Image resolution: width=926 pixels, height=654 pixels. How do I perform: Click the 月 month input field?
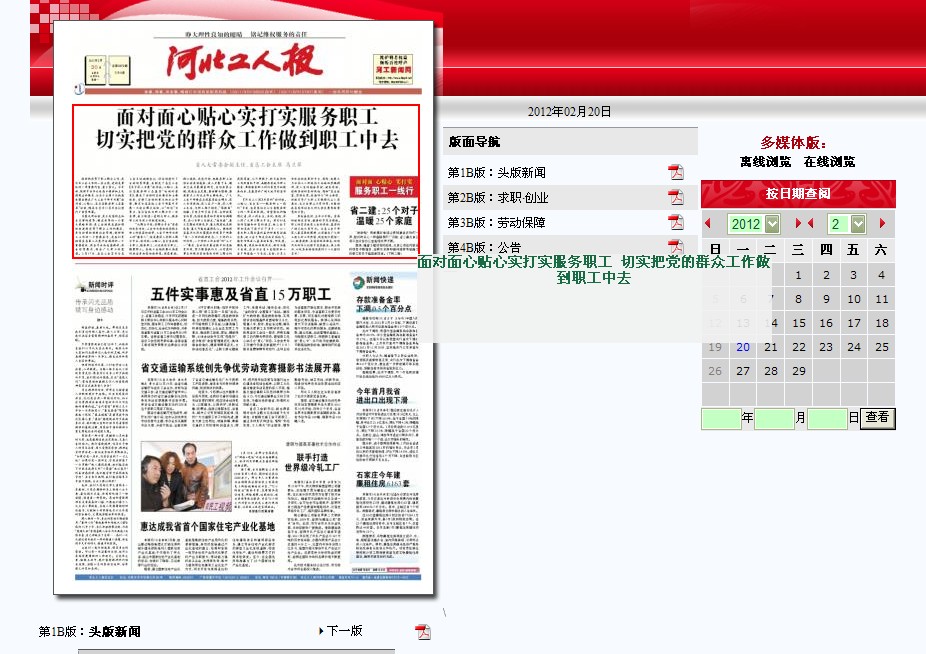(774, 418)
